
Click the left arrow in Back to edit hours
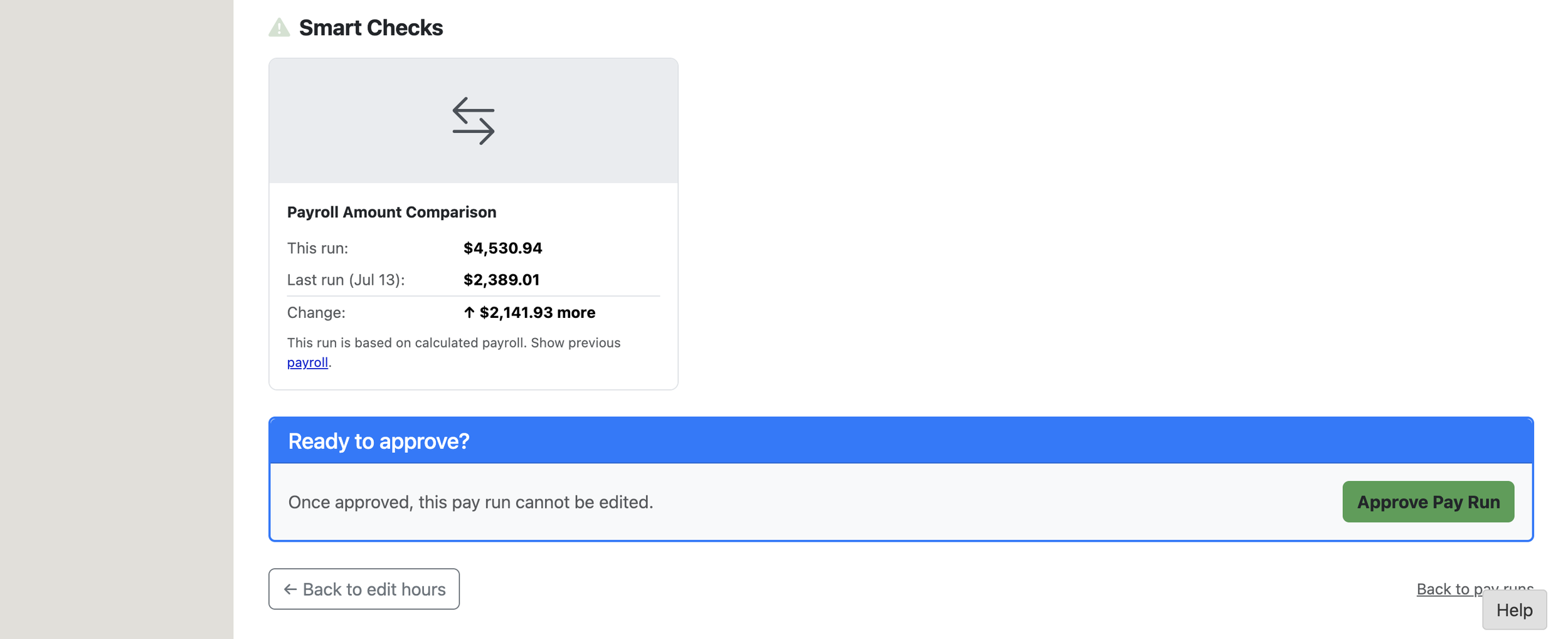290,589
